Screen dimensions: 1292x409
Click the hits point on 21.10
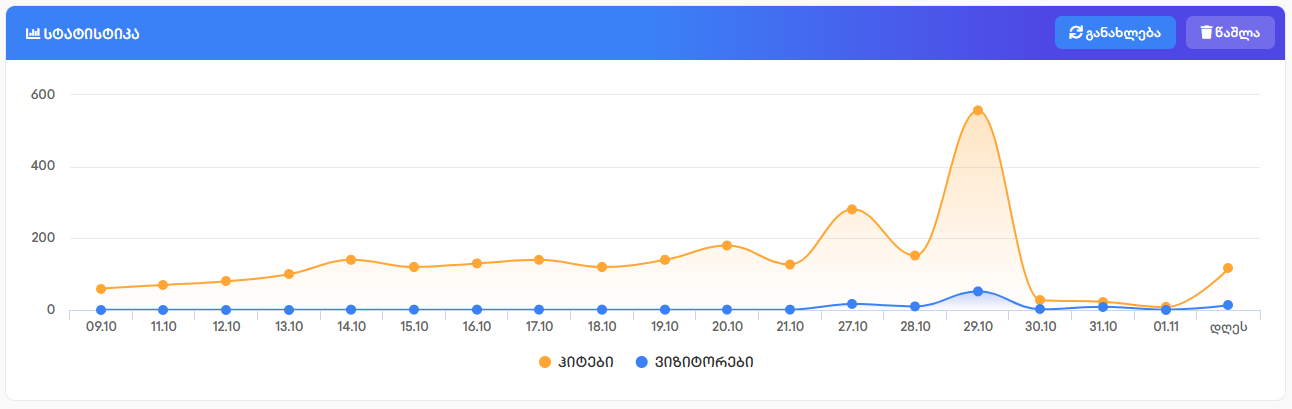(x=790, y=265)
